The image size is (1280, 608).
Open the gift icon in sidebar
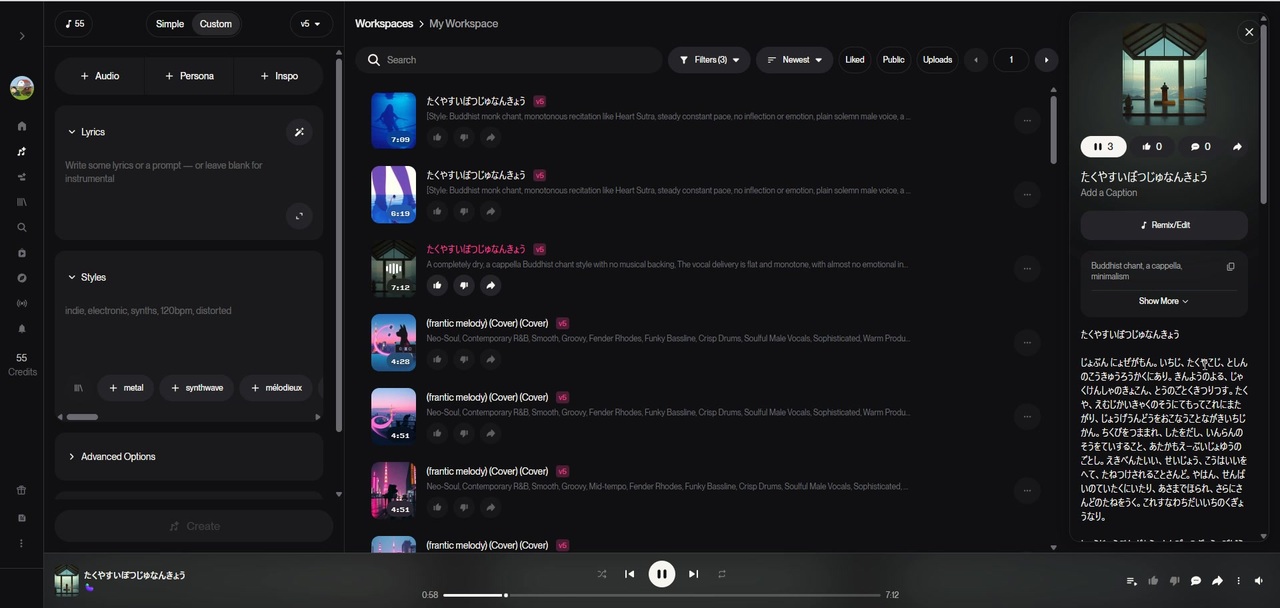22,491
